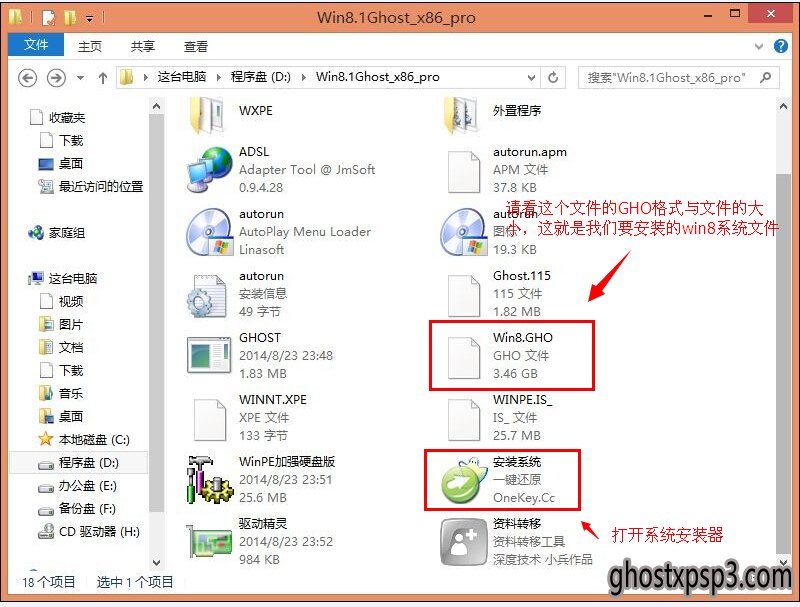Open 办公盘 (E:) drive
800x607 pixels.
click(87, 486)
